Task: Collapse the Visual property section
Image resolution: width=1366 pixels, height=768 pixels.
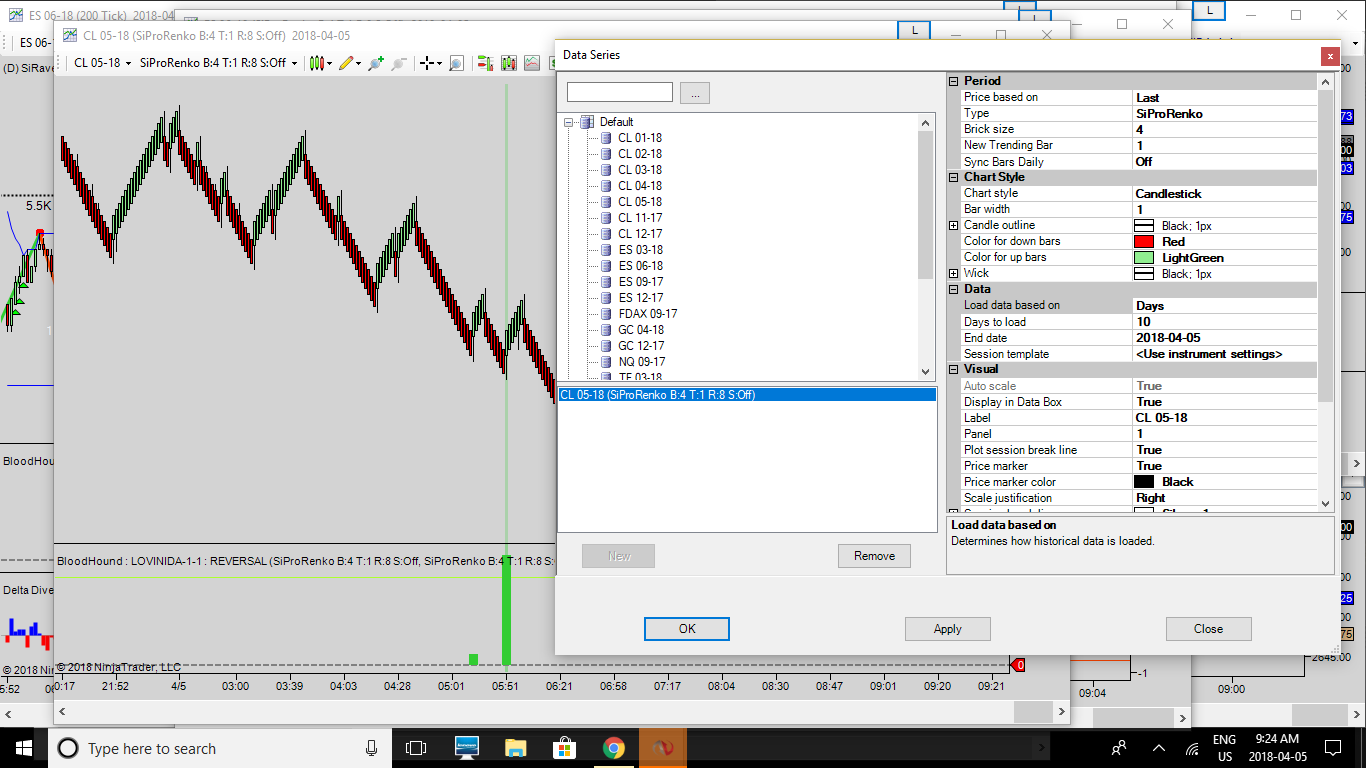Action: (953, 369)
